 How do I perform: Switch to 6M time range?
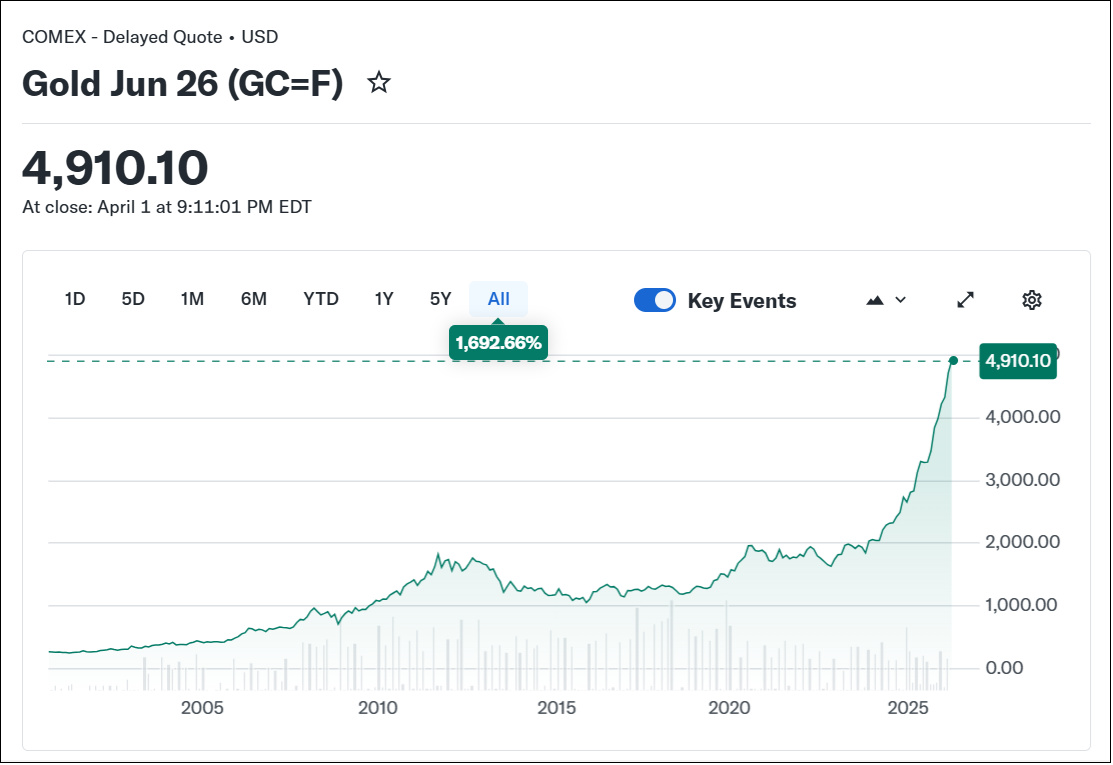coord(253,299)
